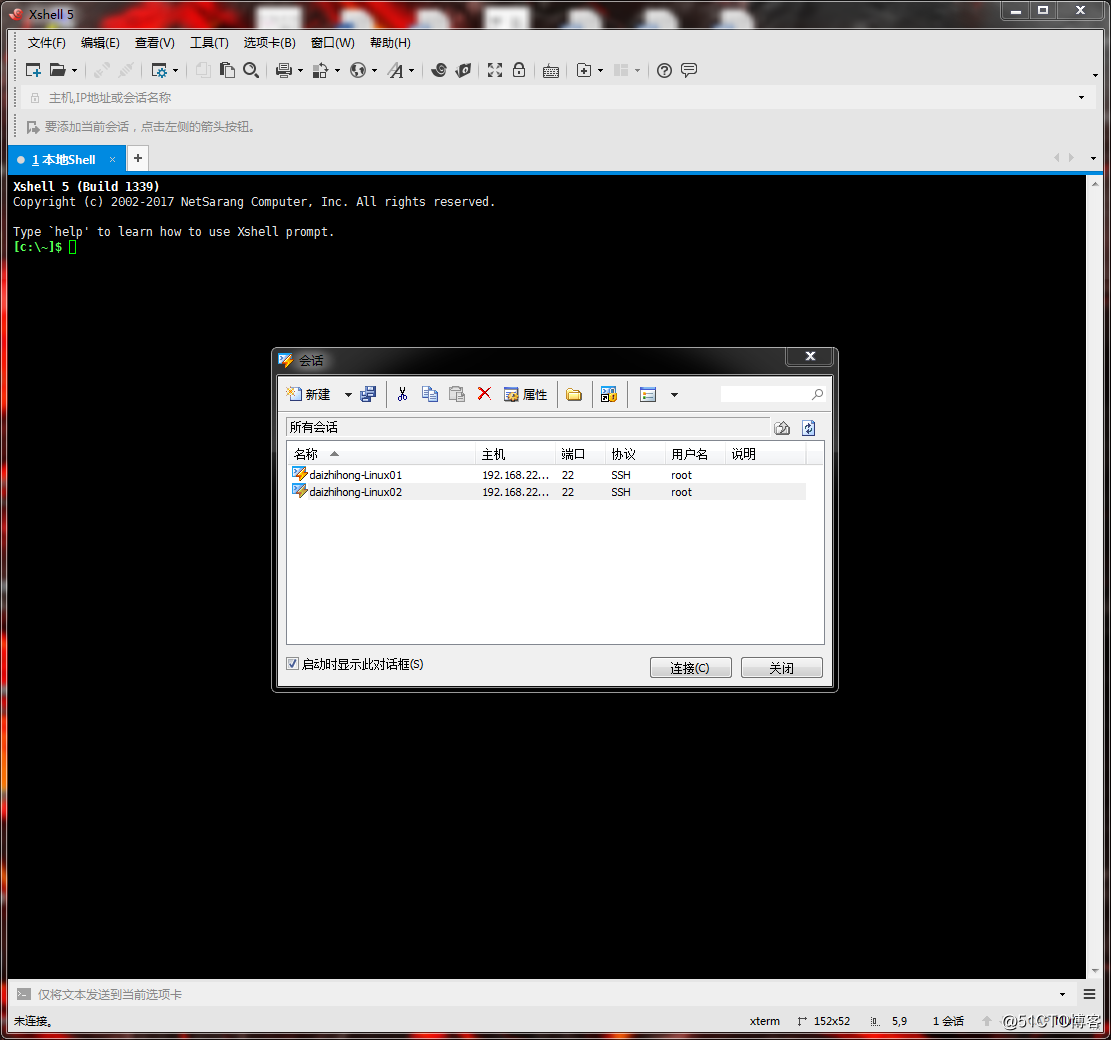Screen dimensions: 1111x1040
Task: Close the '1 本地Shell' tab with its x
Action: (112, 159)
